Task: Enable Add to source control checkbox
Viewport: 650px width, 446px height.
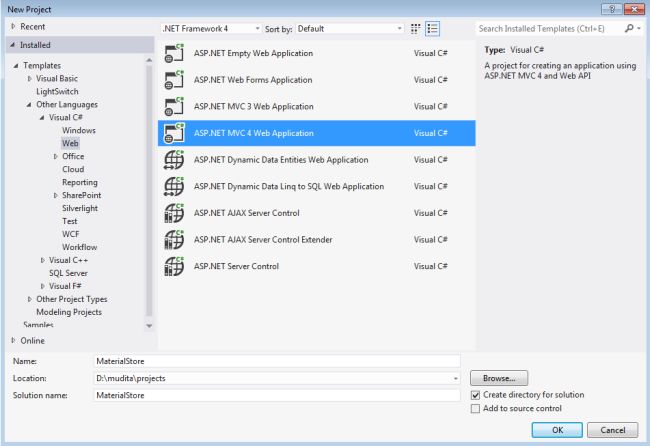Action: pyautogui.click(x=475, y=409)
